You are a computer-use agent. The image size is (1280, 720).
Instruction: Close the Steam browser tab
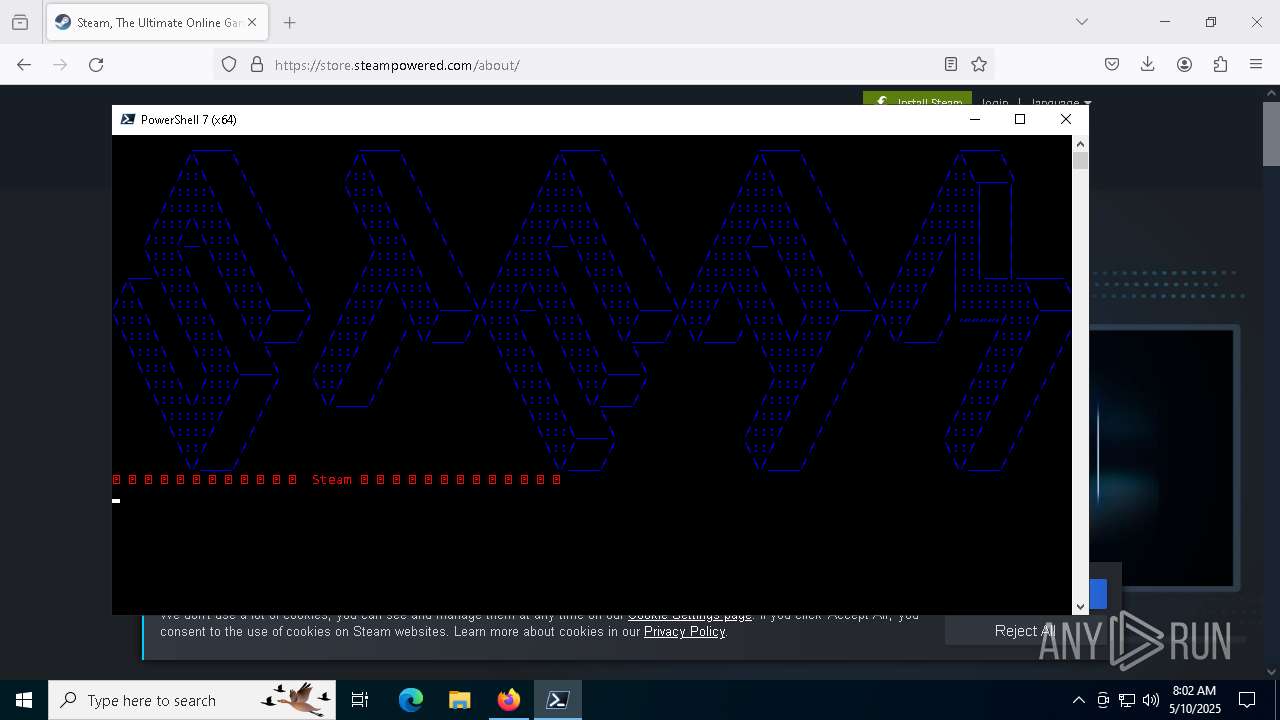pyautogui.click(x=252, y=22)
